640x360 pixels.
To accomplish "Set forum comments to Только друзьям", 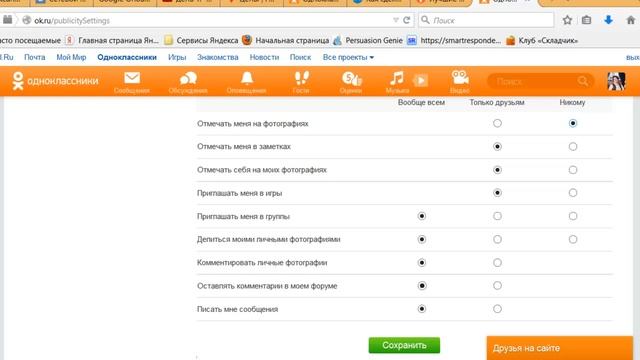I will (x=497, y=286).
